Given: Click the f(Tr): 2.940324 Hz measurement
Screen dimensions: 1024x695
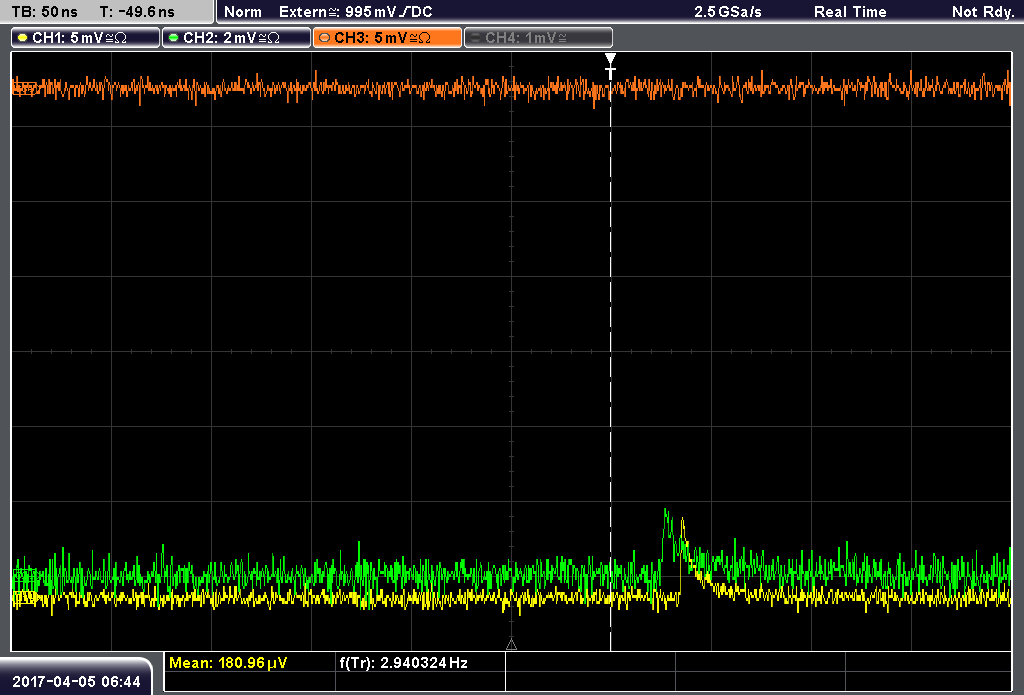Looking at the screenshot, I should click(404, 663).
